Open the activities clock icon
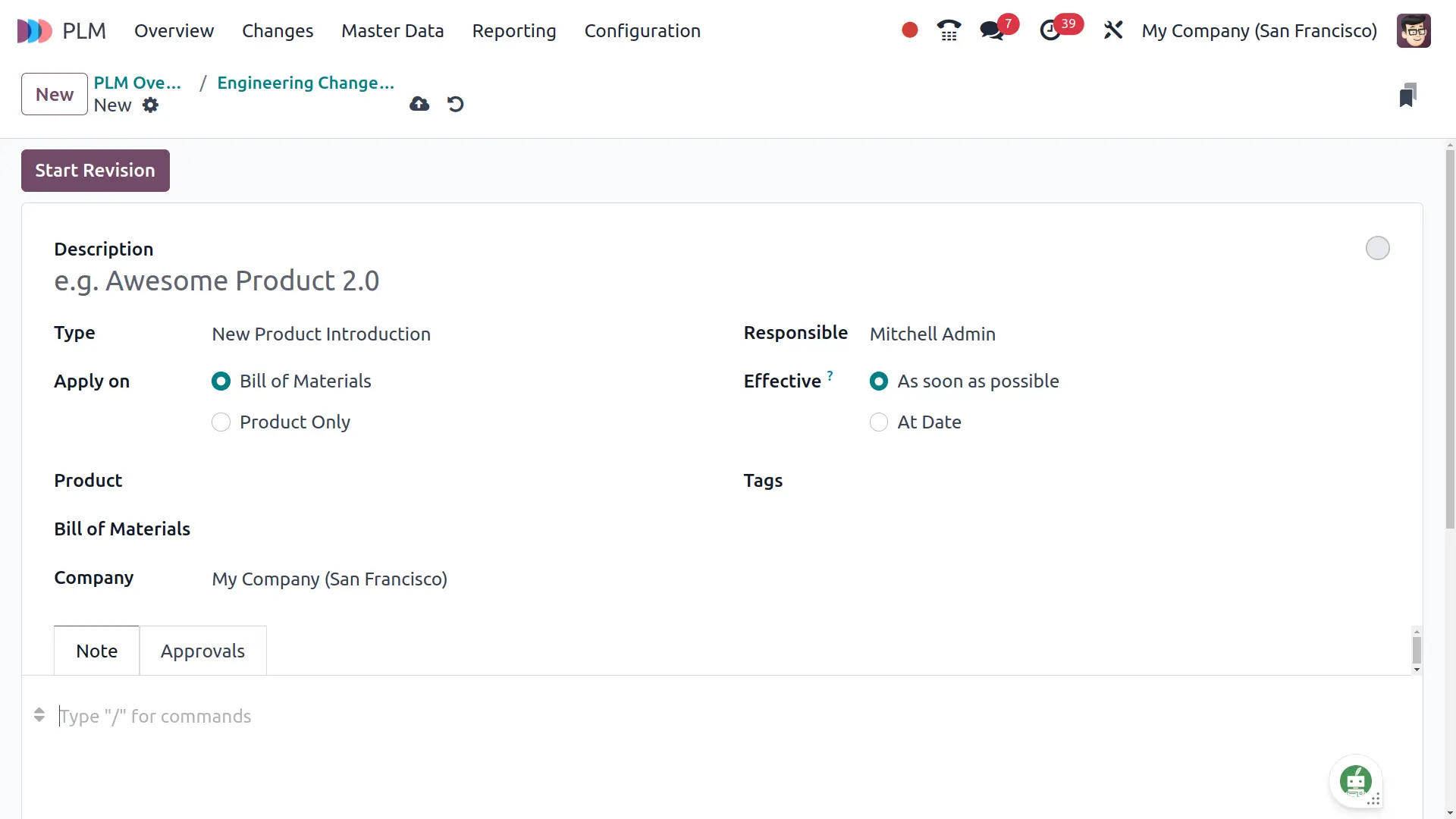 pos(1050,30)
